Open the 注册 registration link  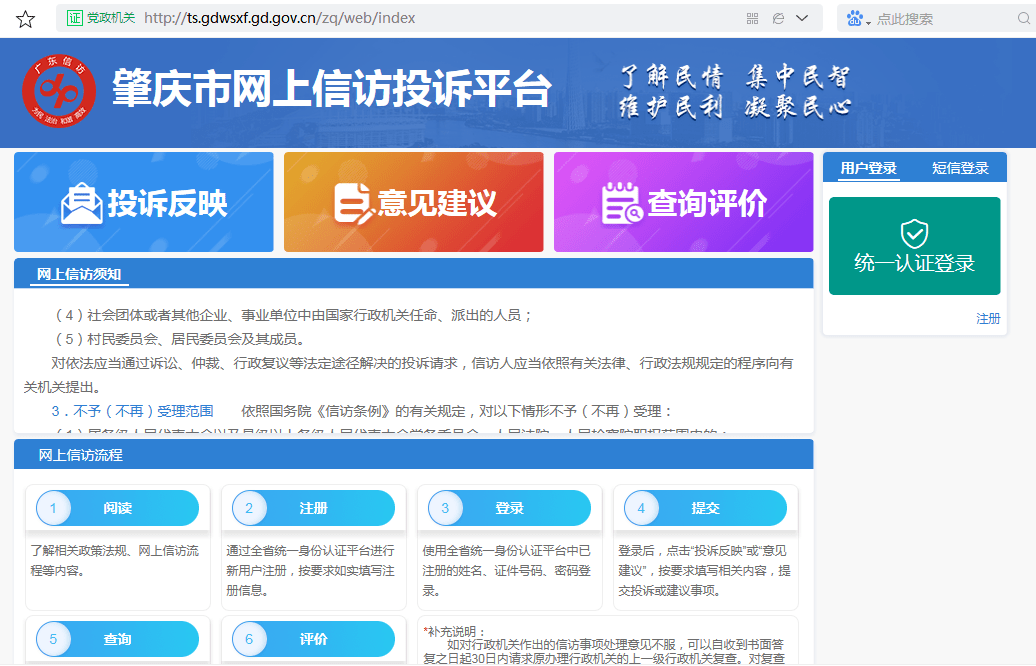pyautogui.click(x=987, y=317)
